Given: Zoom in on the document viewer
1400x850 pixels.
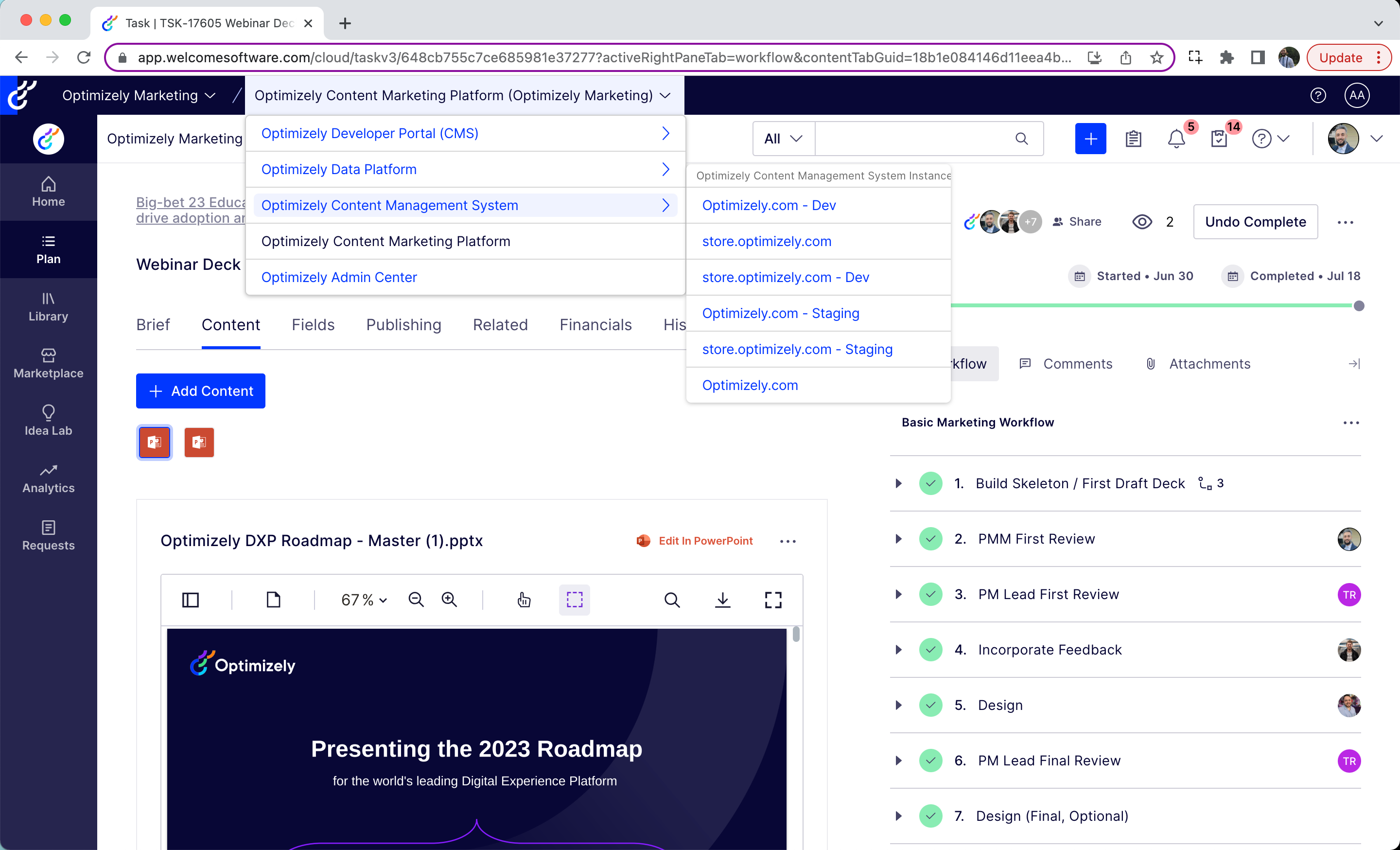Looking at the screenshot, I should [450, 600].
